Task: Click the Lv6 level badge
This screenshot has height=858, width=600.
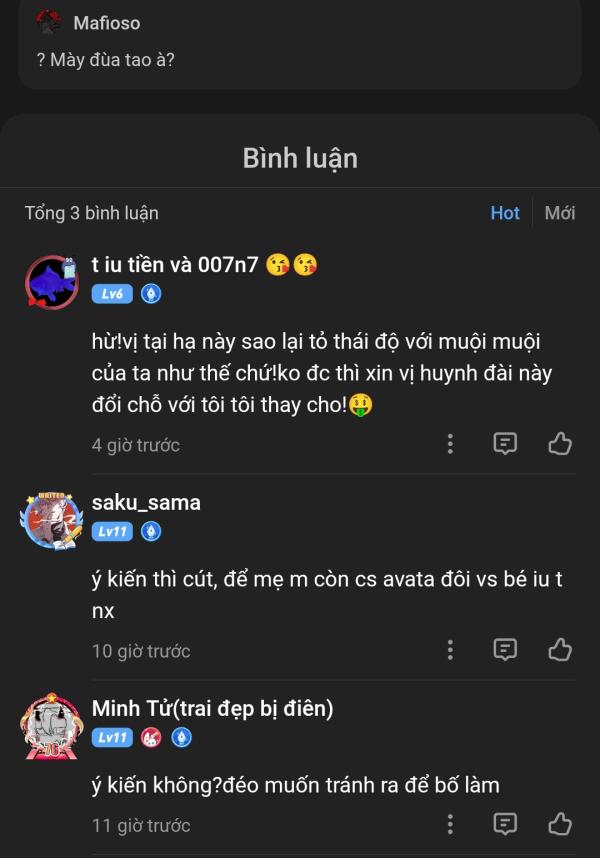Action: (112, 294)
